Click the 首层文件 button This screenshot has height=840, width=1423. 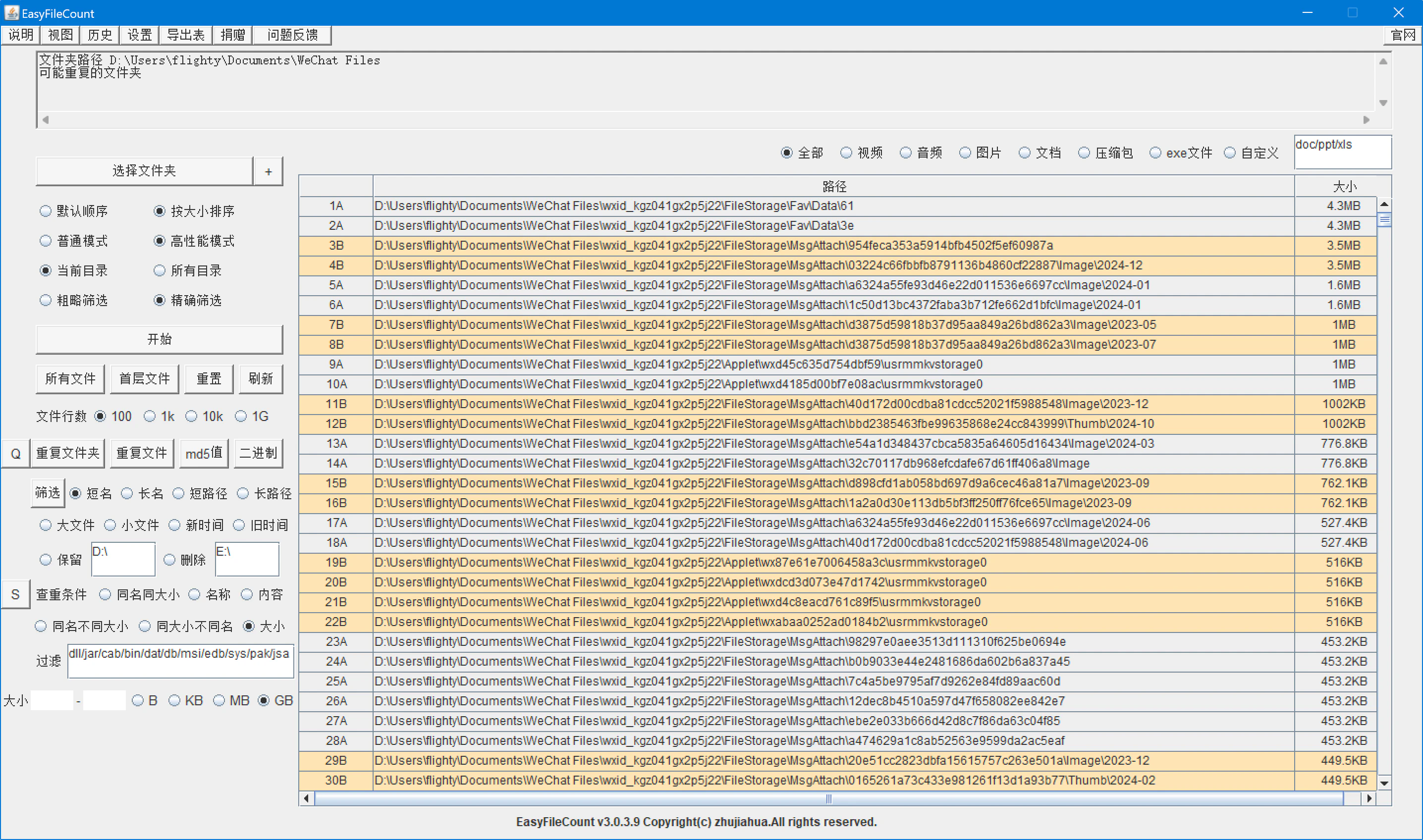(x=144, y=379)
